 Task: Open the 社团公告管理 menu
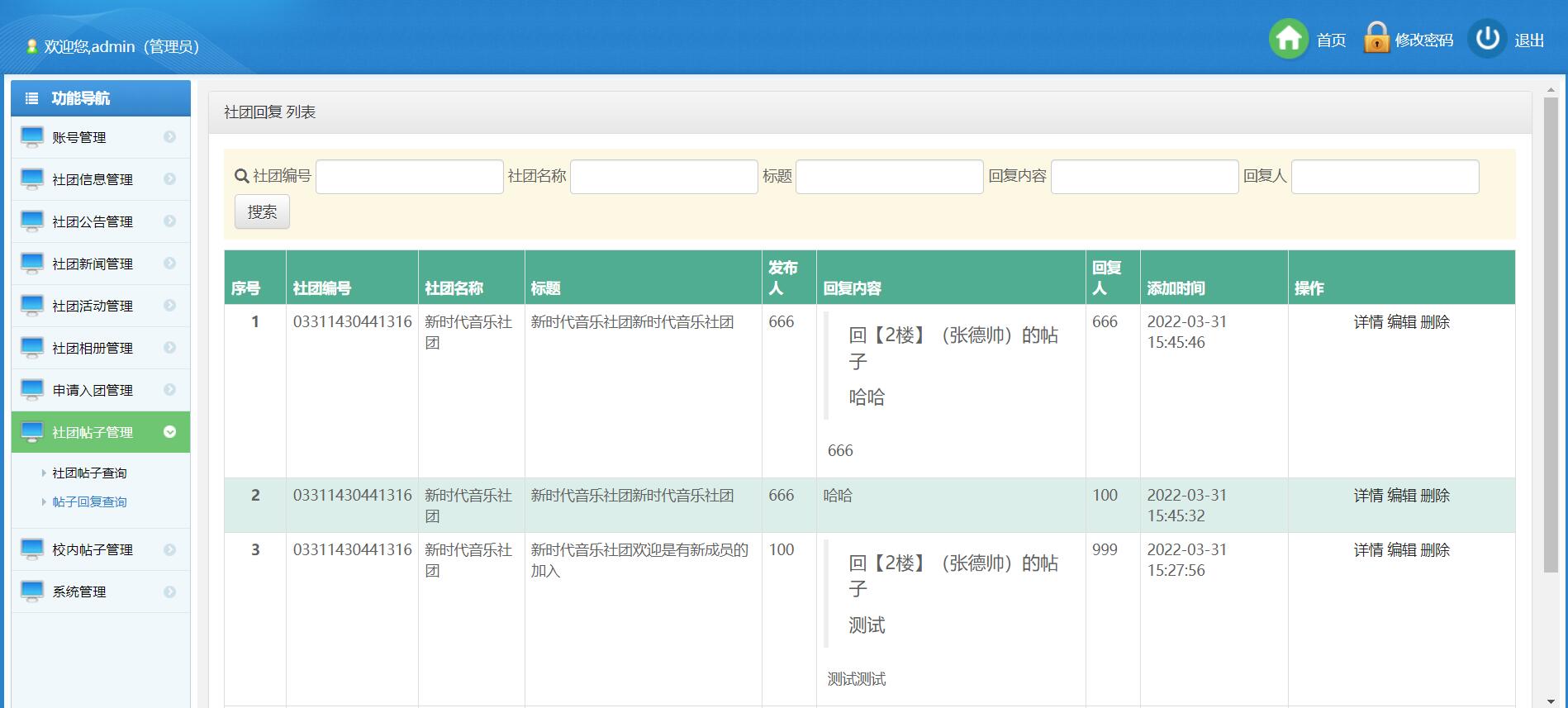(101, 221)
